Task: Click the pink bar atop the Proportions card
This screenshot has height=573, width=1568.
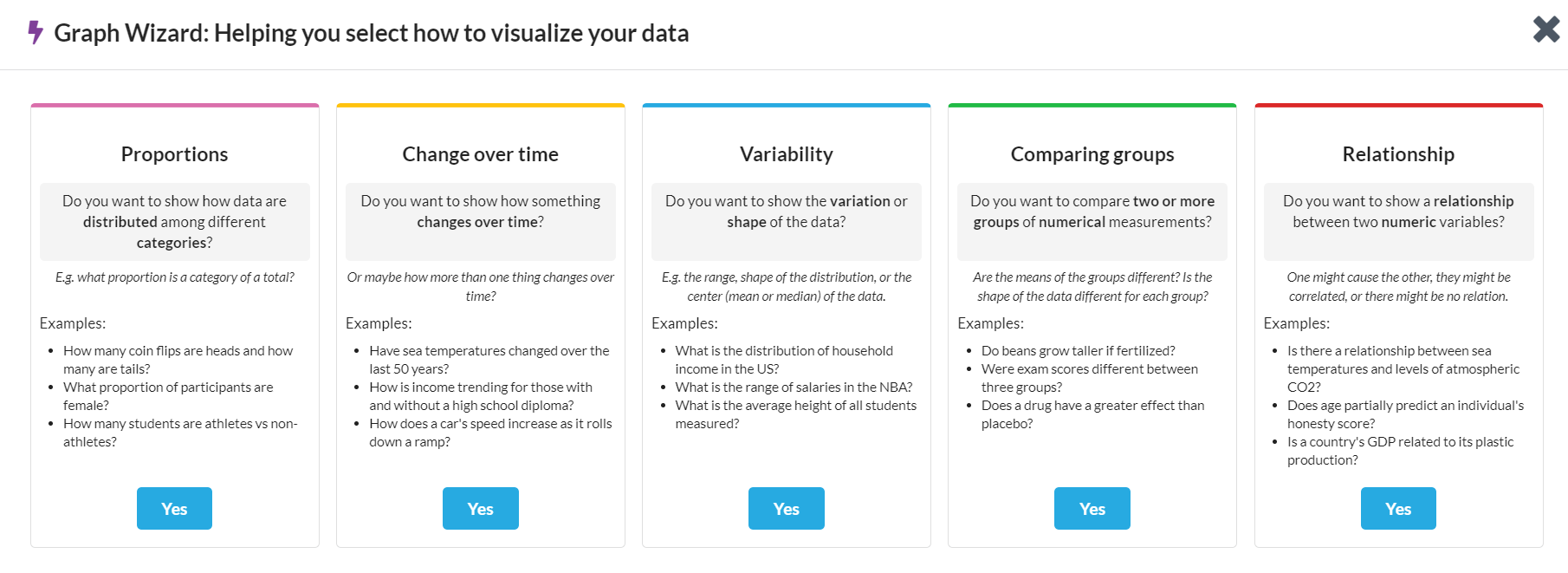Action: (x=174, y=106)
